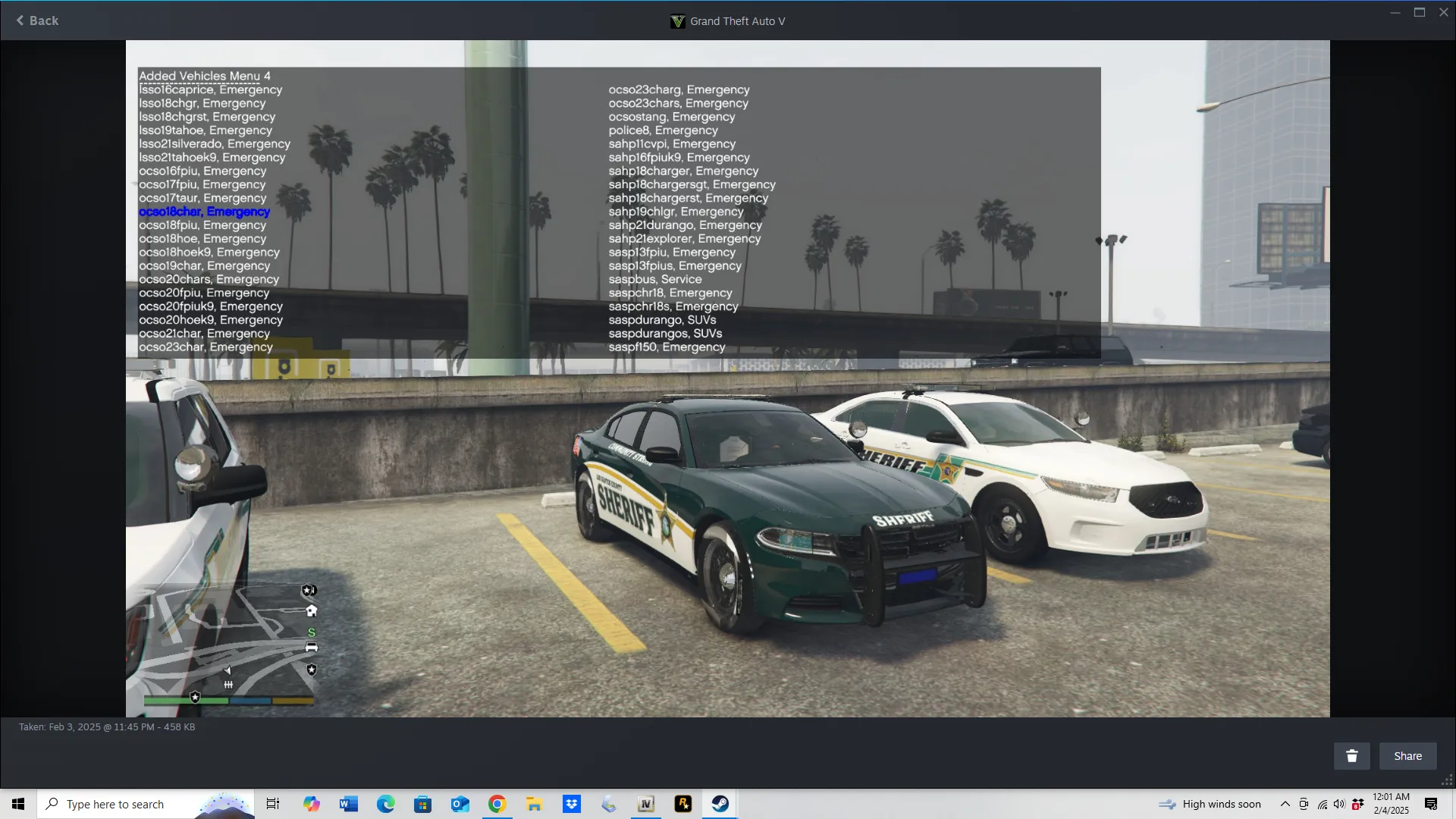Viewport: 1456px width, 819px height.
Task: Click the Share button
Action: (x=1407, y=756)
